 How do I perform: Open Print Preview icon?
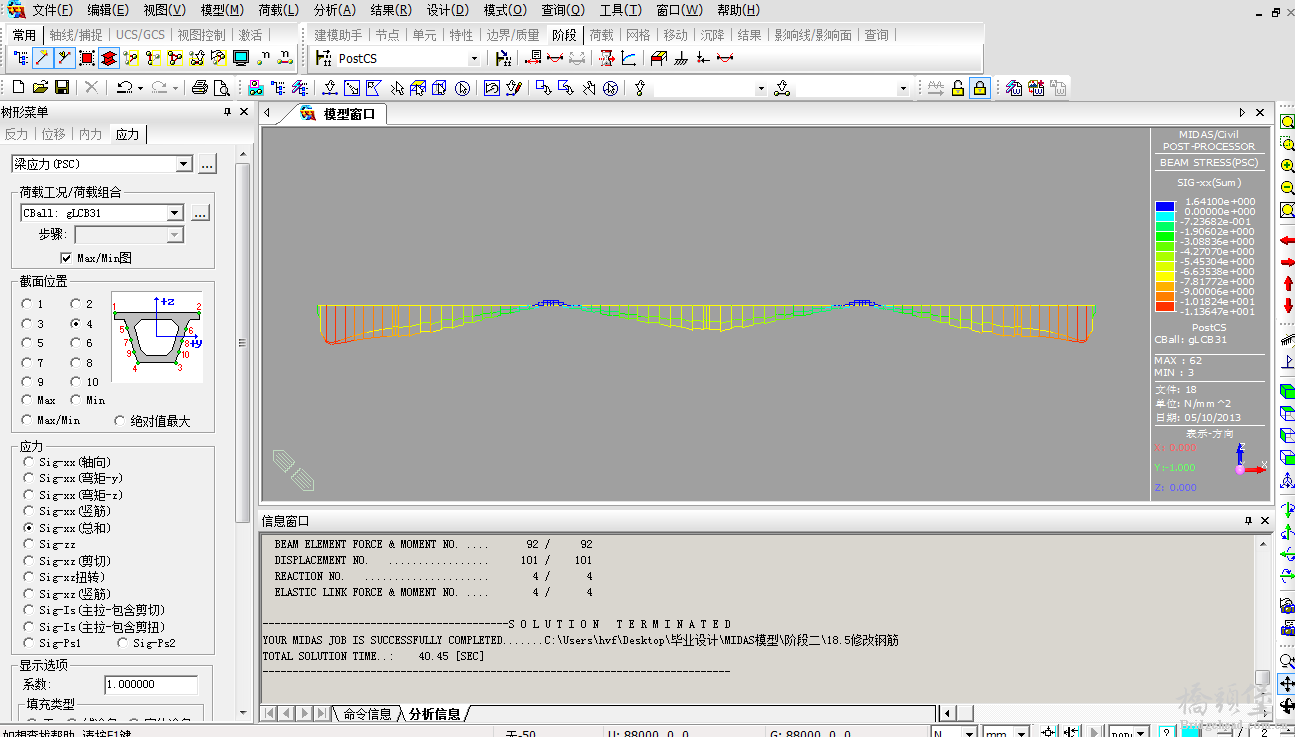(221, 88)
